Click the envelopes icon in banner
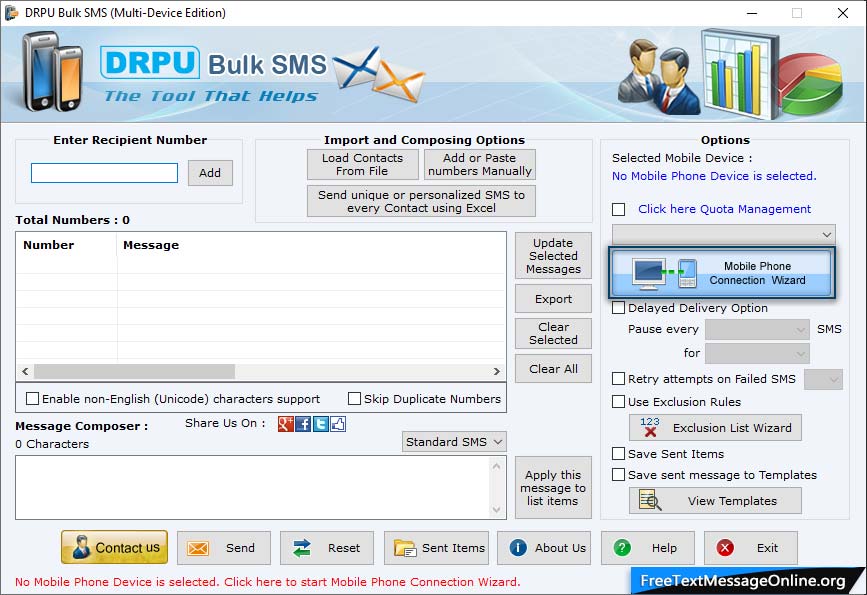Screen dimensions: 867x595 (378, 75)
